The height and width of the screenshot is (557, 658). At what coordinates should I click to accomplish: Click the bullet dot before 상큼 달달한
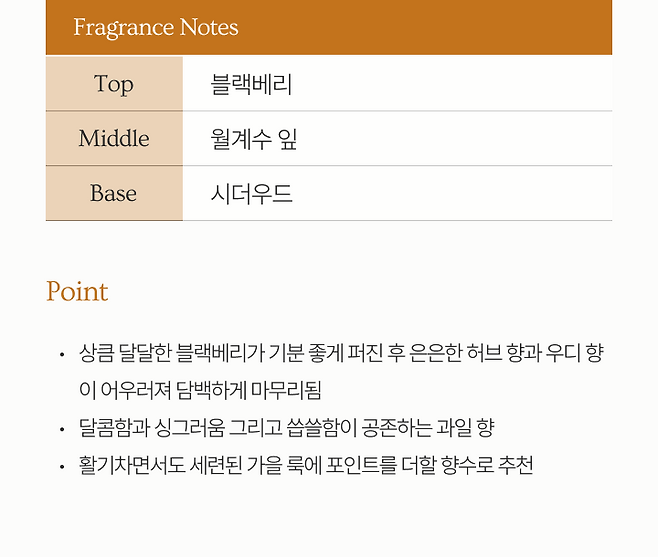[x=62, y=354]
